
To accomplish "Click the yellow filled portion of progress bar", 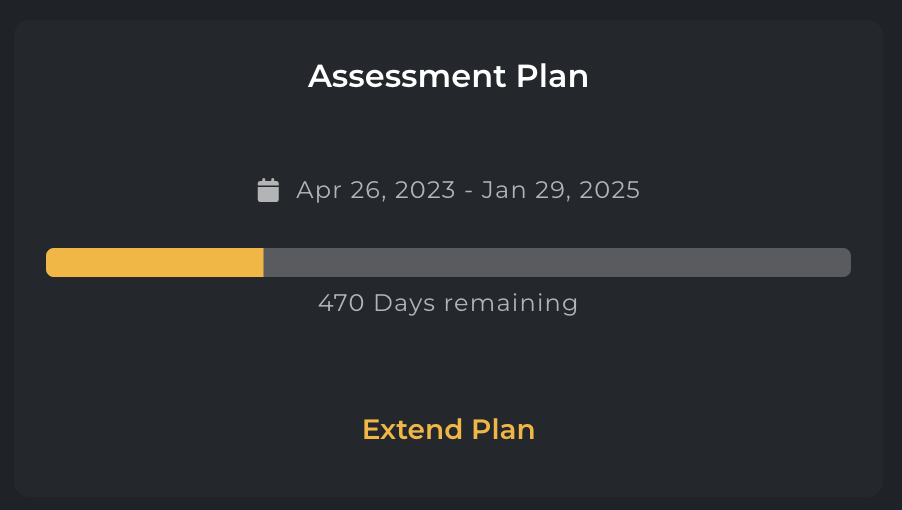I will [x=155, y=262].
